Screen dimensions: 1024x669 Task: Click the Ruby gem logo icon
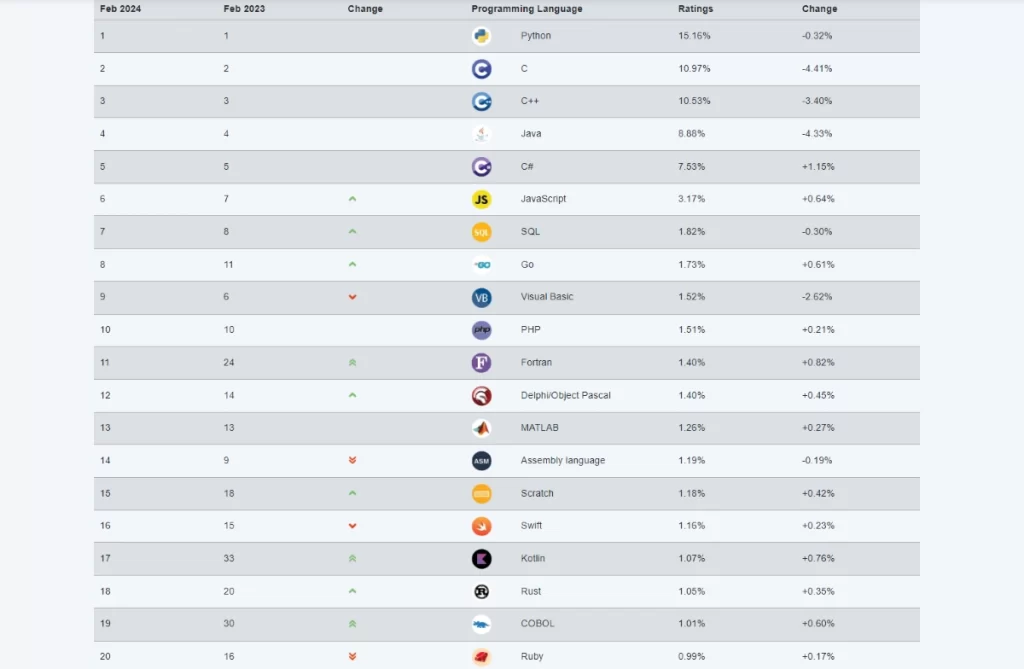pyautogui.click(x=481, y=657)
